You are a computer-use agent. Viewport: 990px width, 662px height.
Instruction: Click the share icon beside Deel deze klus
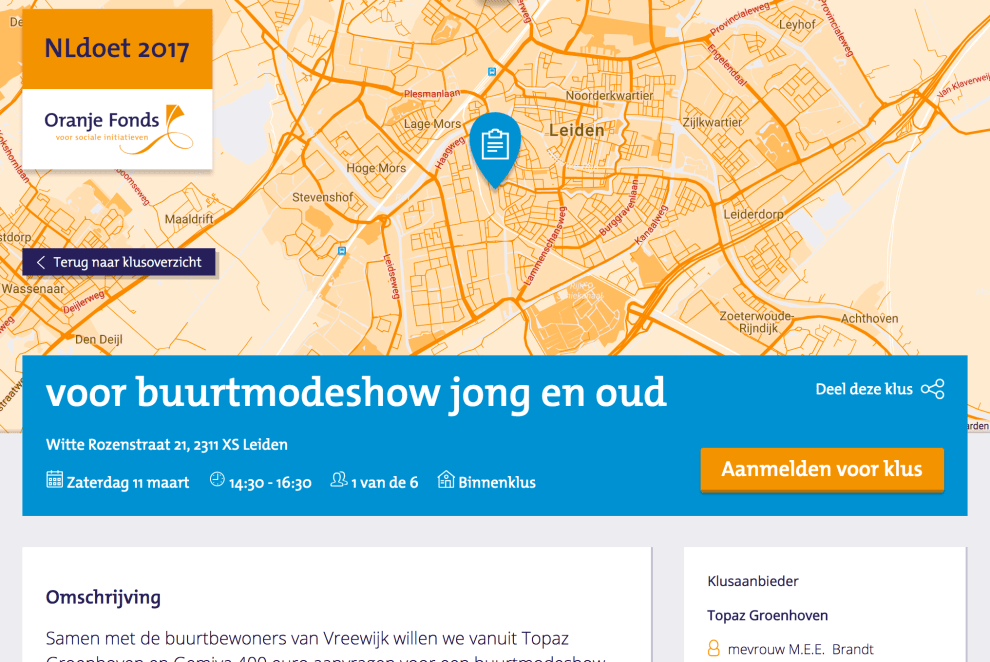point(932,389)
